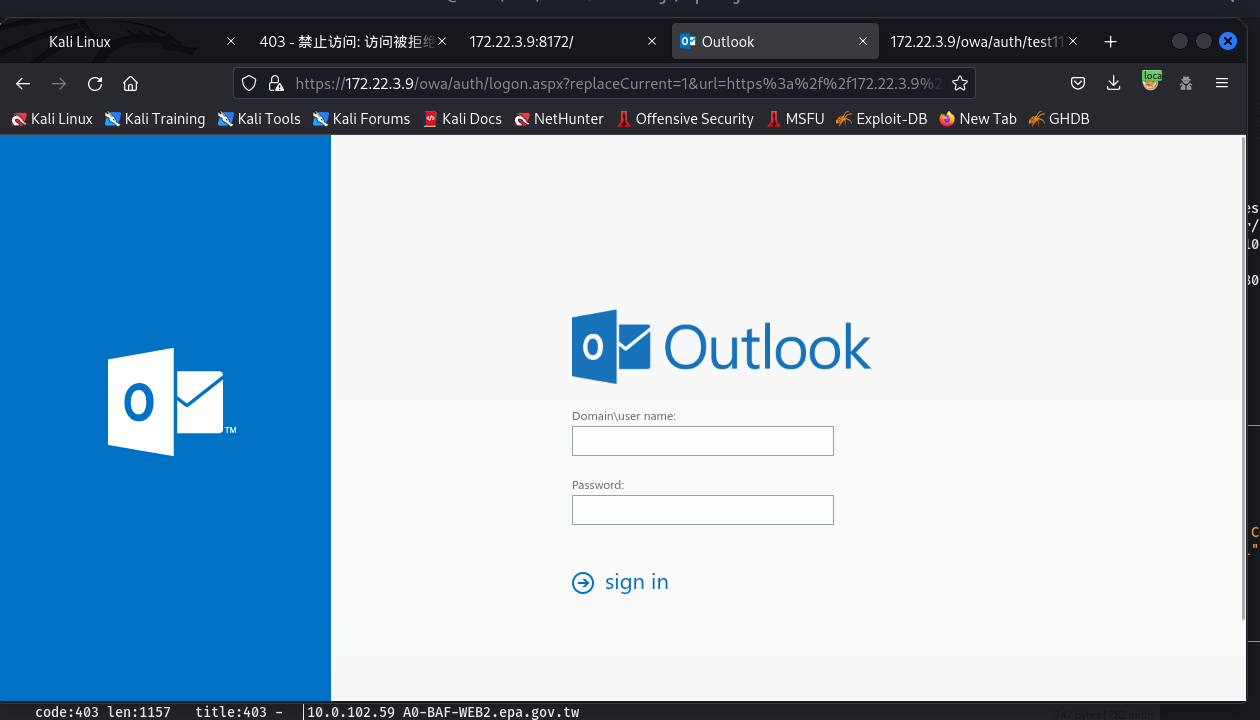Open the Kali Tools bookmark

tap(259, 119)
